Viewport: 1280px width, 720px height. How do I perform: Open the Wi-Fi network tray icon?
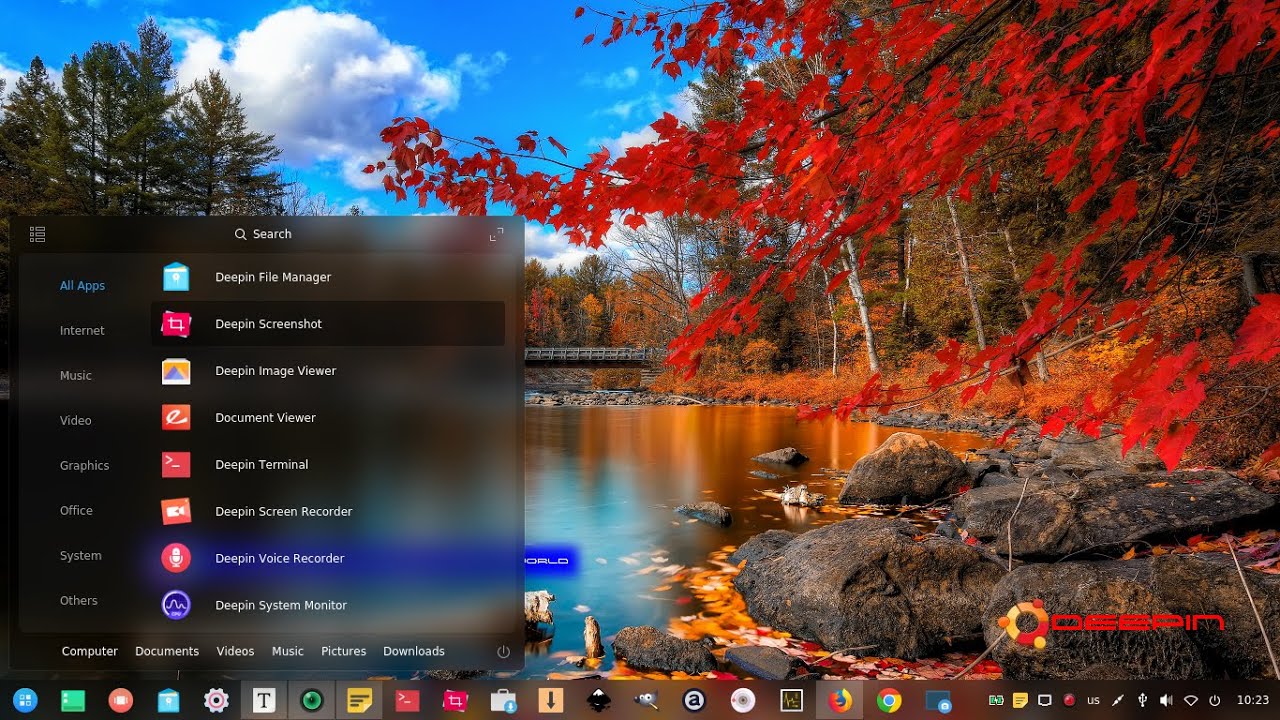tap(1191, 701)
